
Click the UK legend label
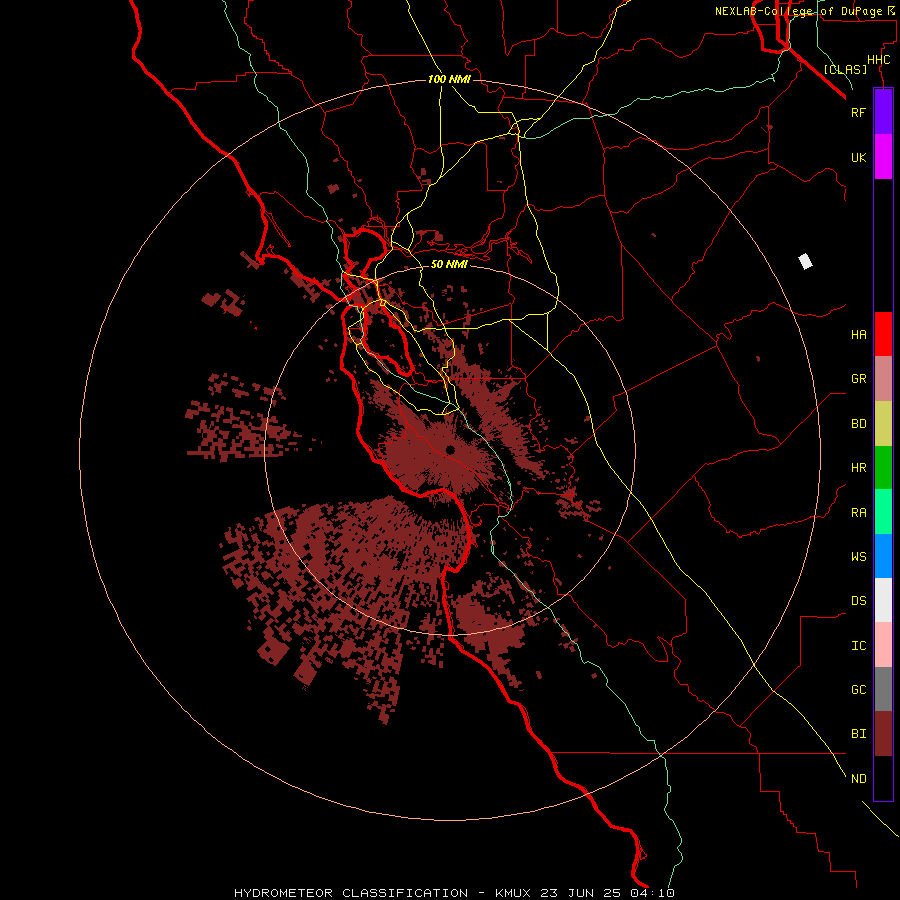click(858, 158)
